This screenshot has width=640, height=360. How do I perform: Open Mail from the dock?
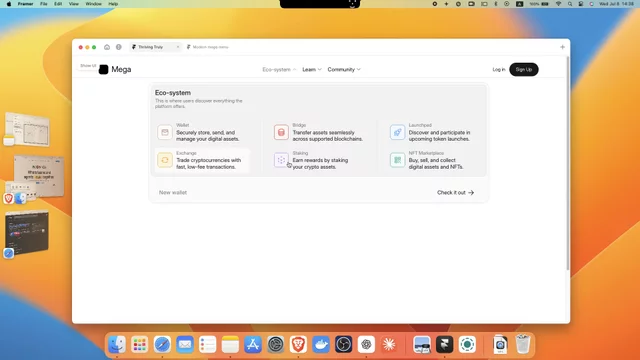(x=185, y=344)
